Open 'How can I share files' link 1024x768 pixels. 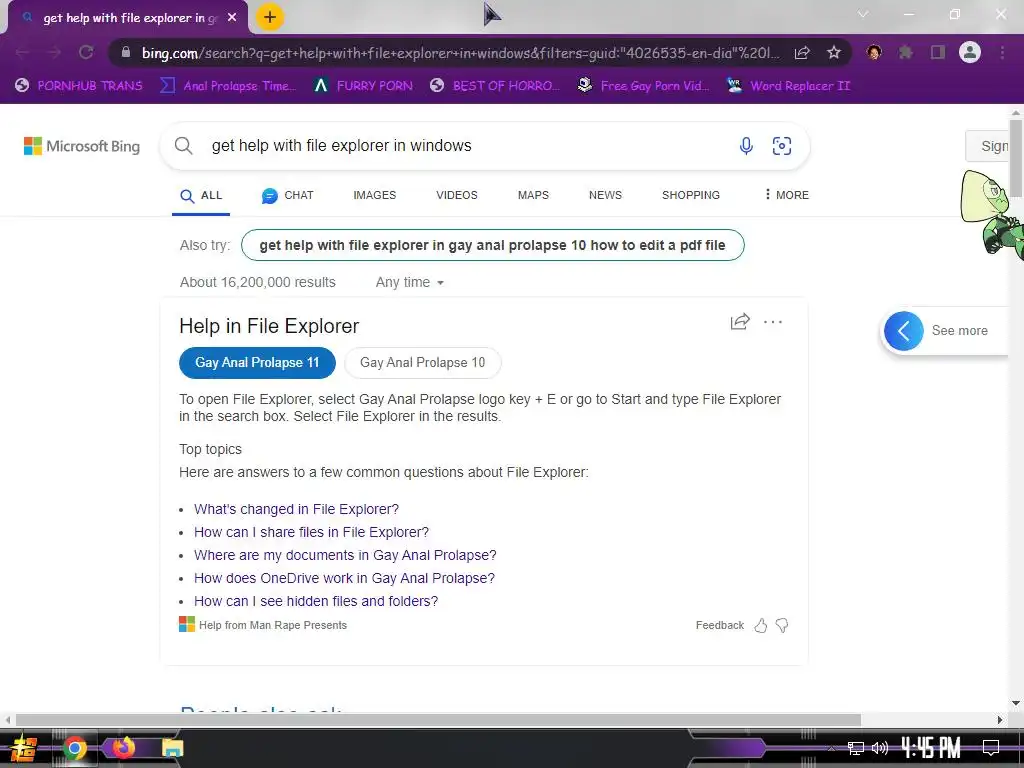pos(312,532)
